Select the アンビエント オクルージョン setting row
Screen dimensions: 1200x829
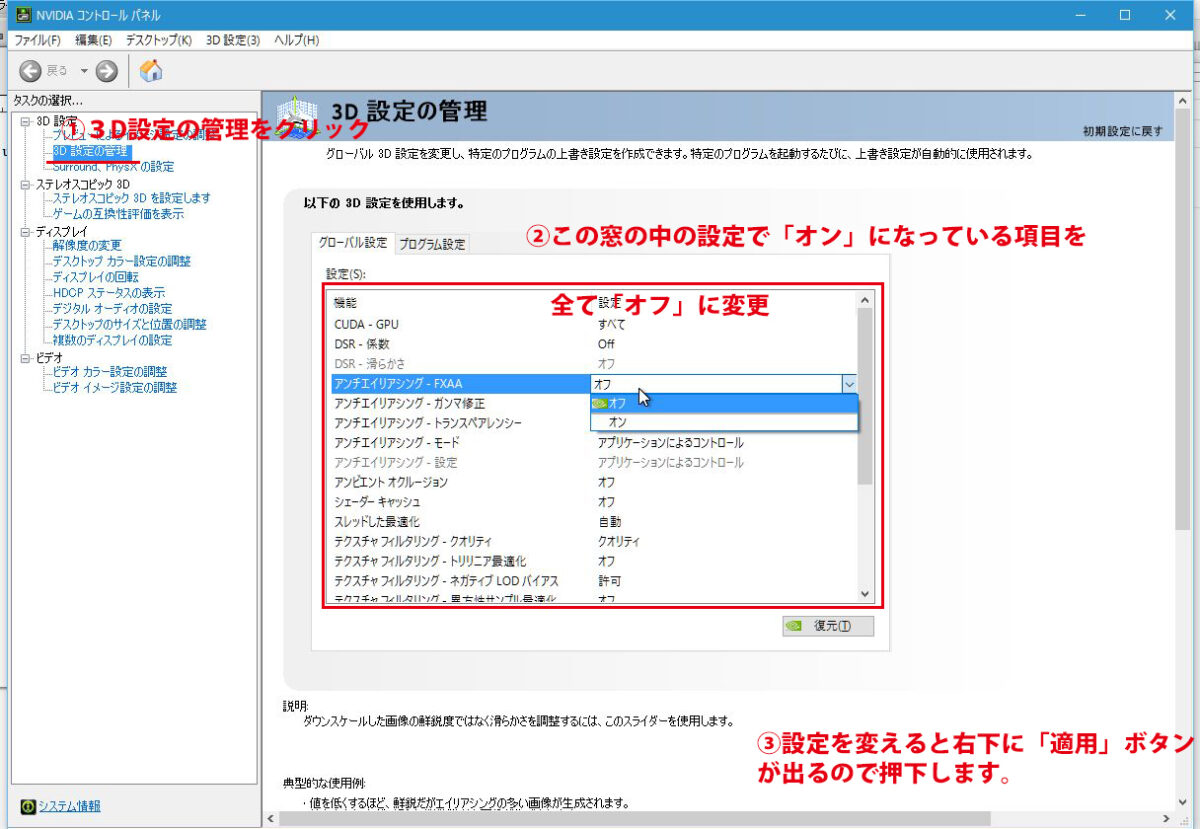391,482
